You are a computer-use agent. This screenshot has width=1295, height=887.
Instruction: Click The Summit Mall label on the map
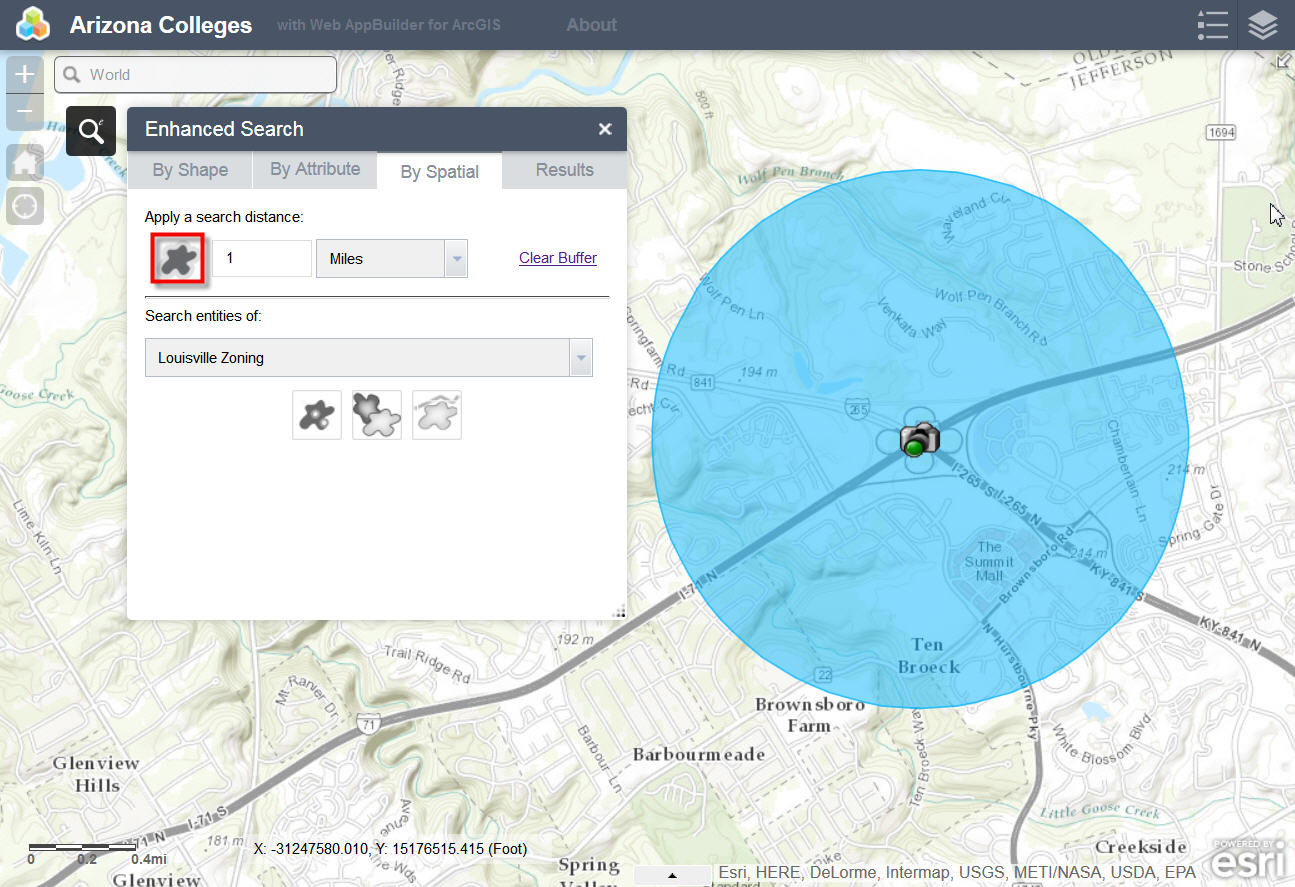[989, 562]
